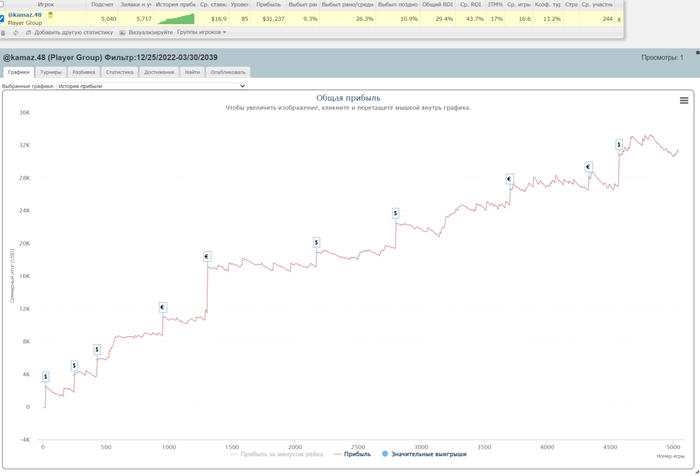The image size is (700, 476).
Task: Click the medal icon next to @kamaz.48
Action: [50, 15]
